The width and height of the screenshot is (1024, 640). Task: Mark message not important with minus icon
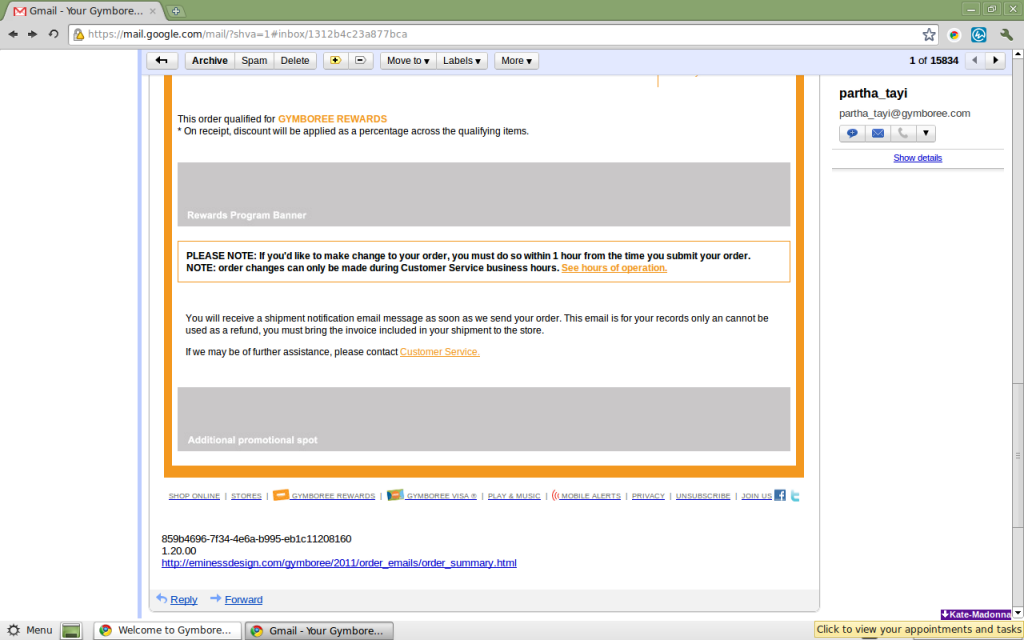[360, 61]
